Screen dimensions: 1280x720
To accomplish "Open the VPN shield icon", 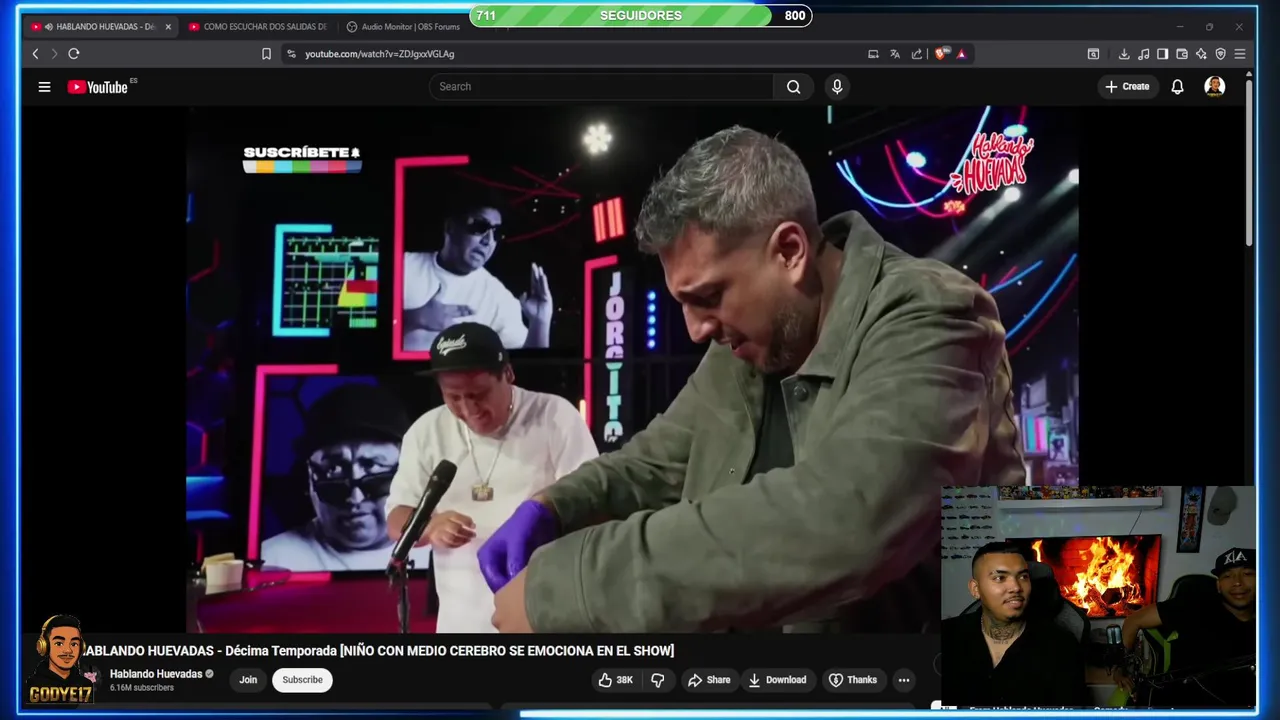I will (1220, 54).
